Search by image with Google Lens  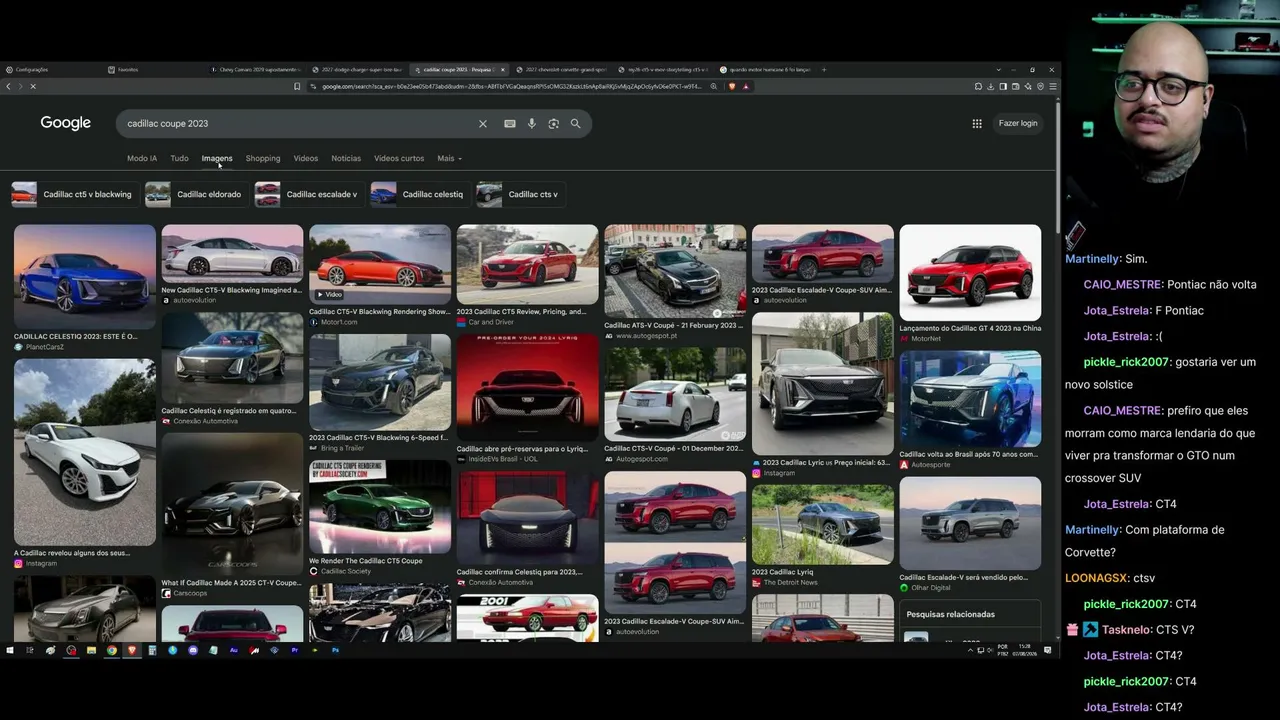point(554,124)
